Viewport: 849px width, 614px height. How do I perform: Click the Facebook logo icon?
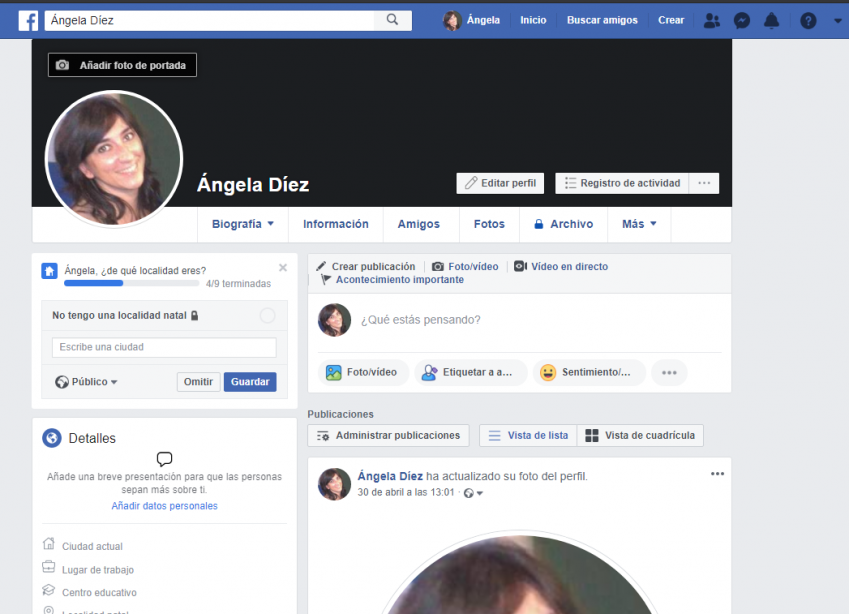[28, 20]
